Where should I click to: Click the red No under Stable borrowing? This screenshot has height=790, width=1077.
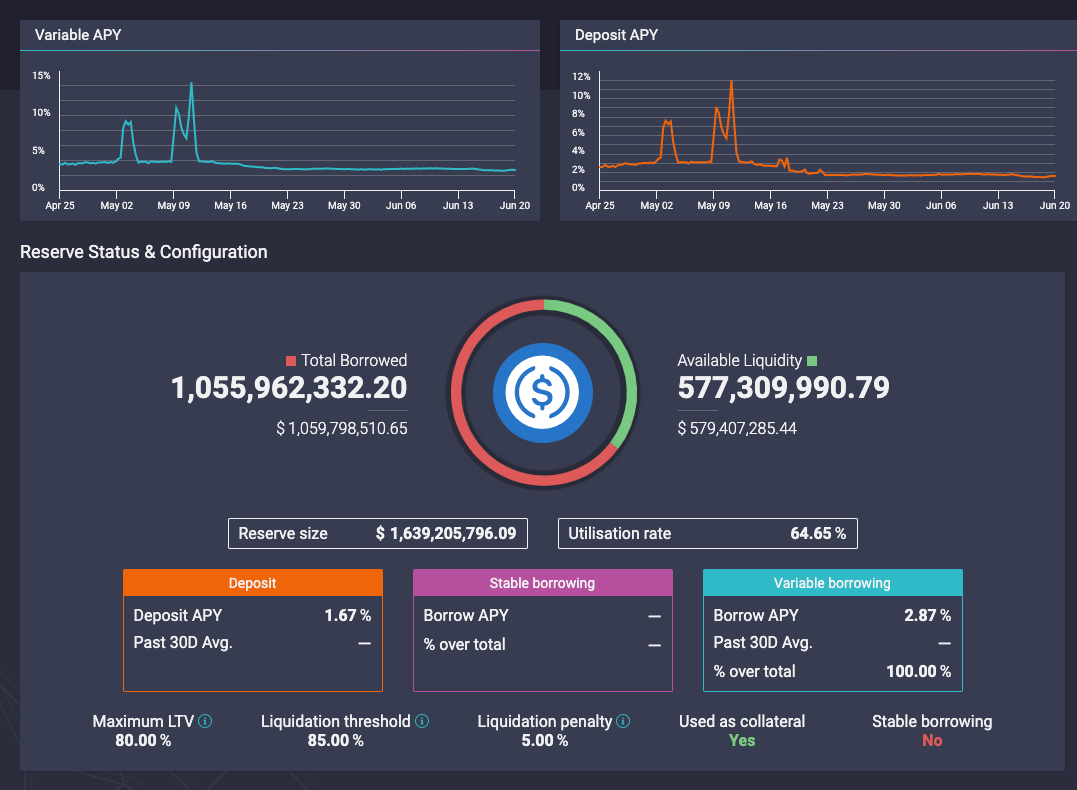pos(932,741)
